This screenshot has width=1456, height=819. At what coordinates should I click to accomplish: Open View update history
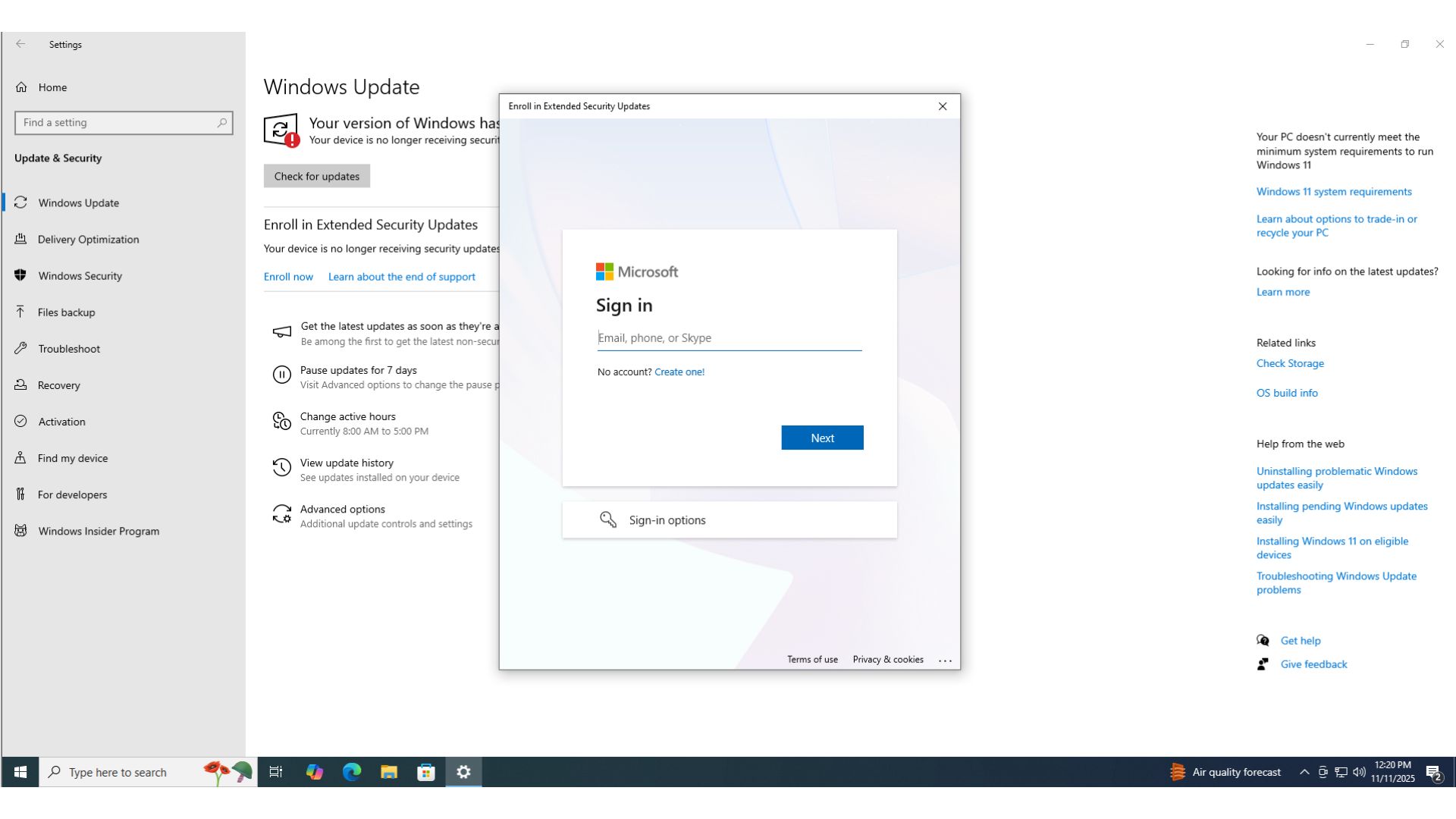(x=347, y=463)
